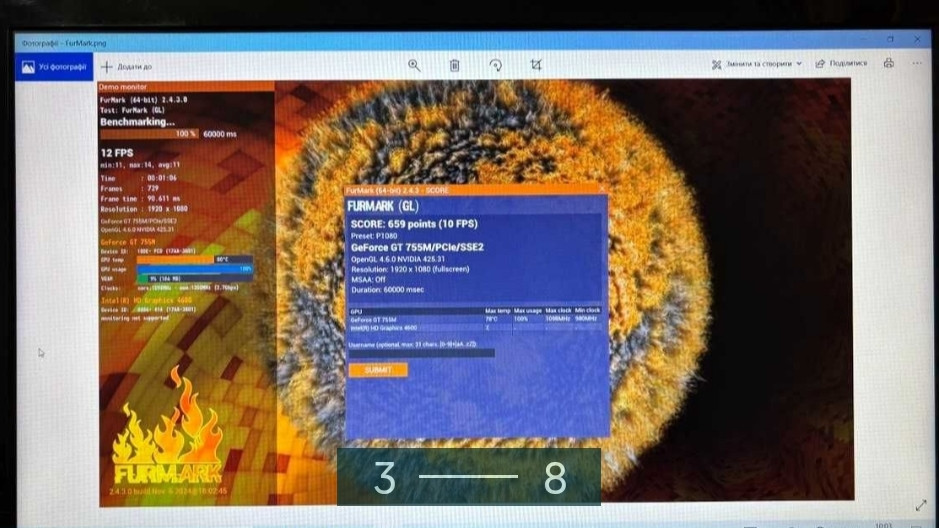939x528 pixels.
Task: Click the "Demo monitor" panel header
Action: (186, 87)
